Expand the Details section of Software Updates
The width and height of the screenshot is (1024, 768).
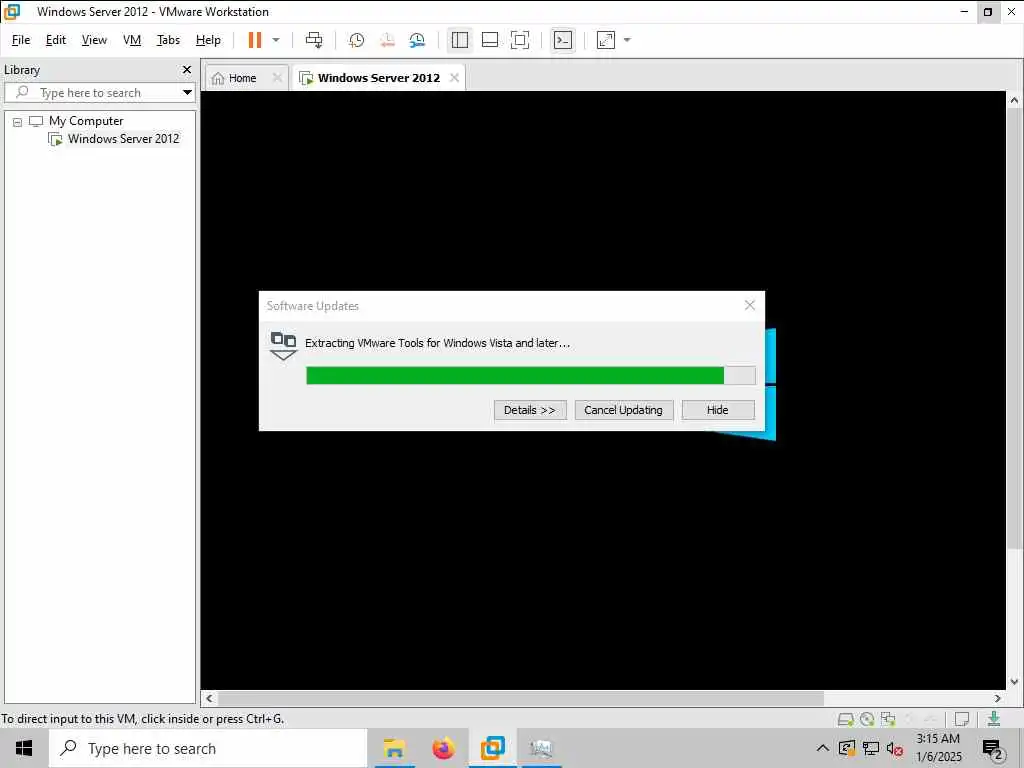[530, 410]
